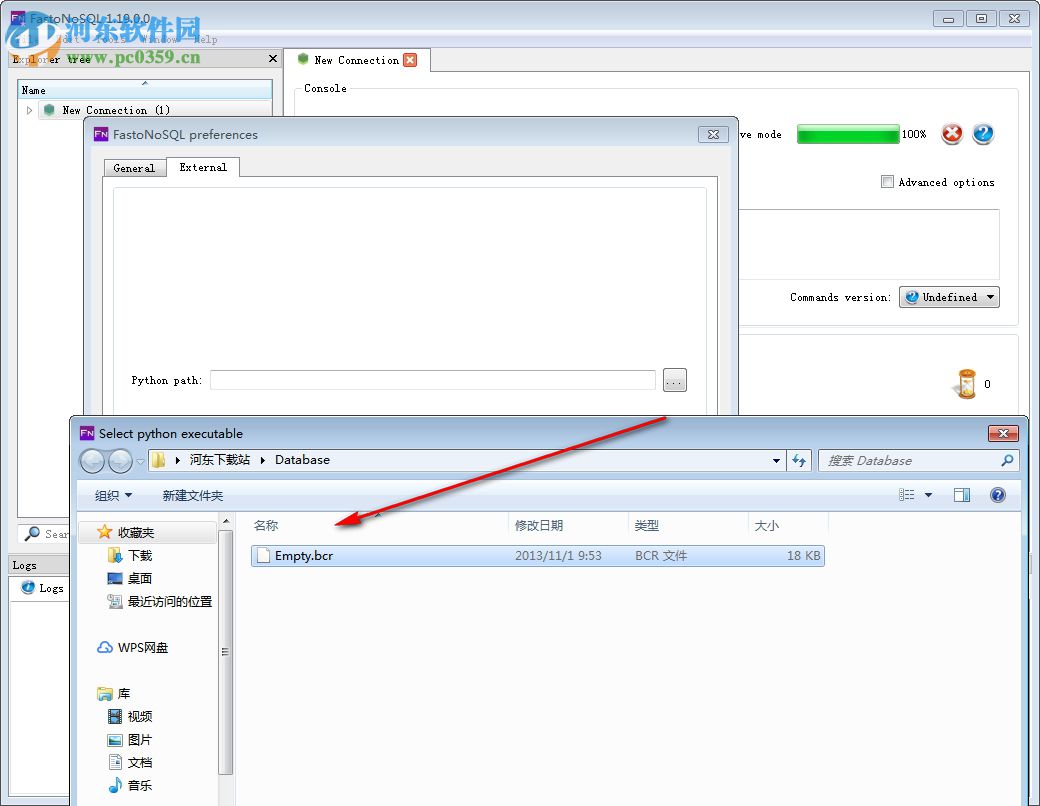The image size is (1040, 806).
Task: Open view options dropdown arrow
Action: (929, 495)
